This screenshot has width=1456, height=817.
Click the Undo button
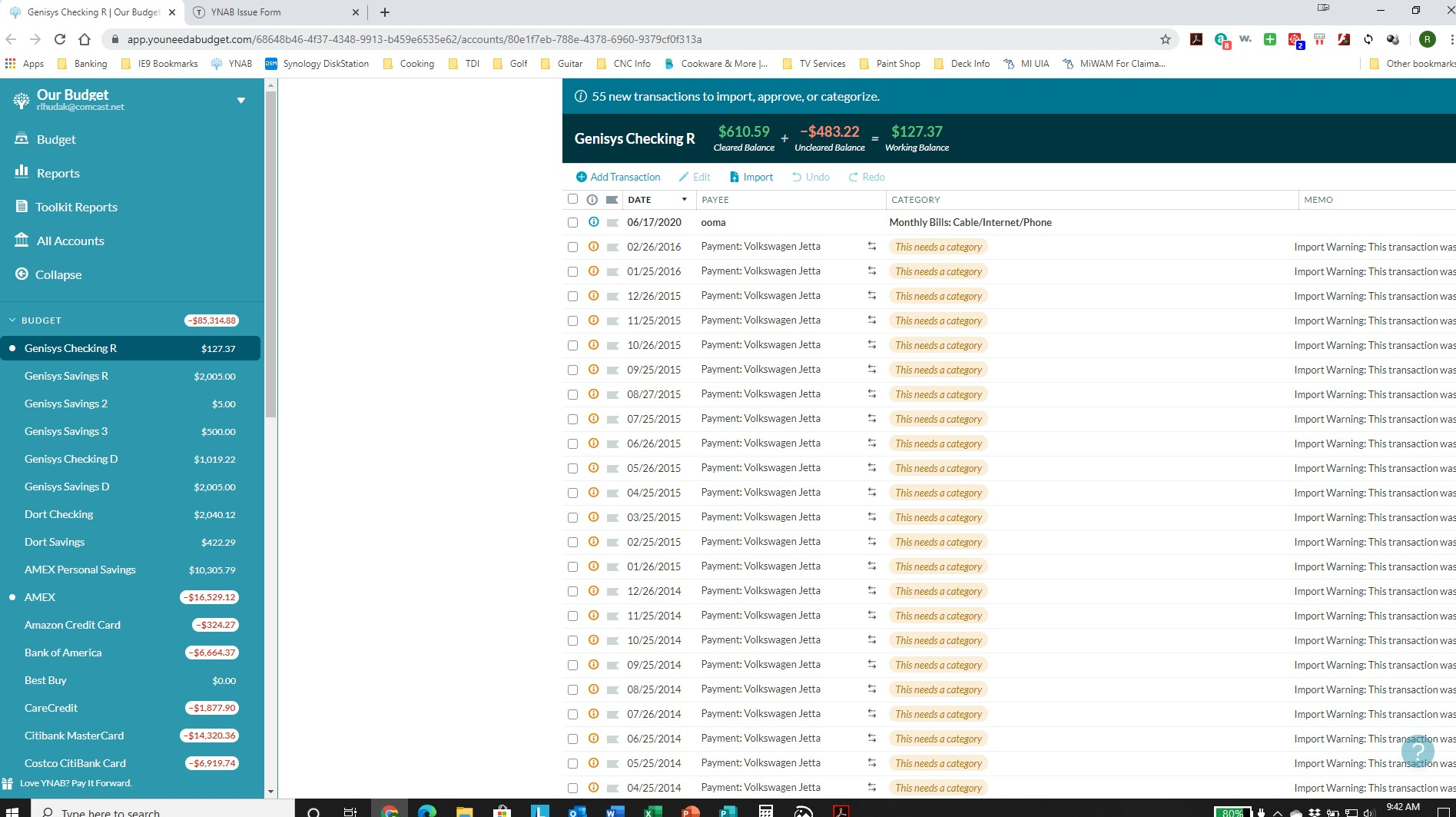(811, 177)
